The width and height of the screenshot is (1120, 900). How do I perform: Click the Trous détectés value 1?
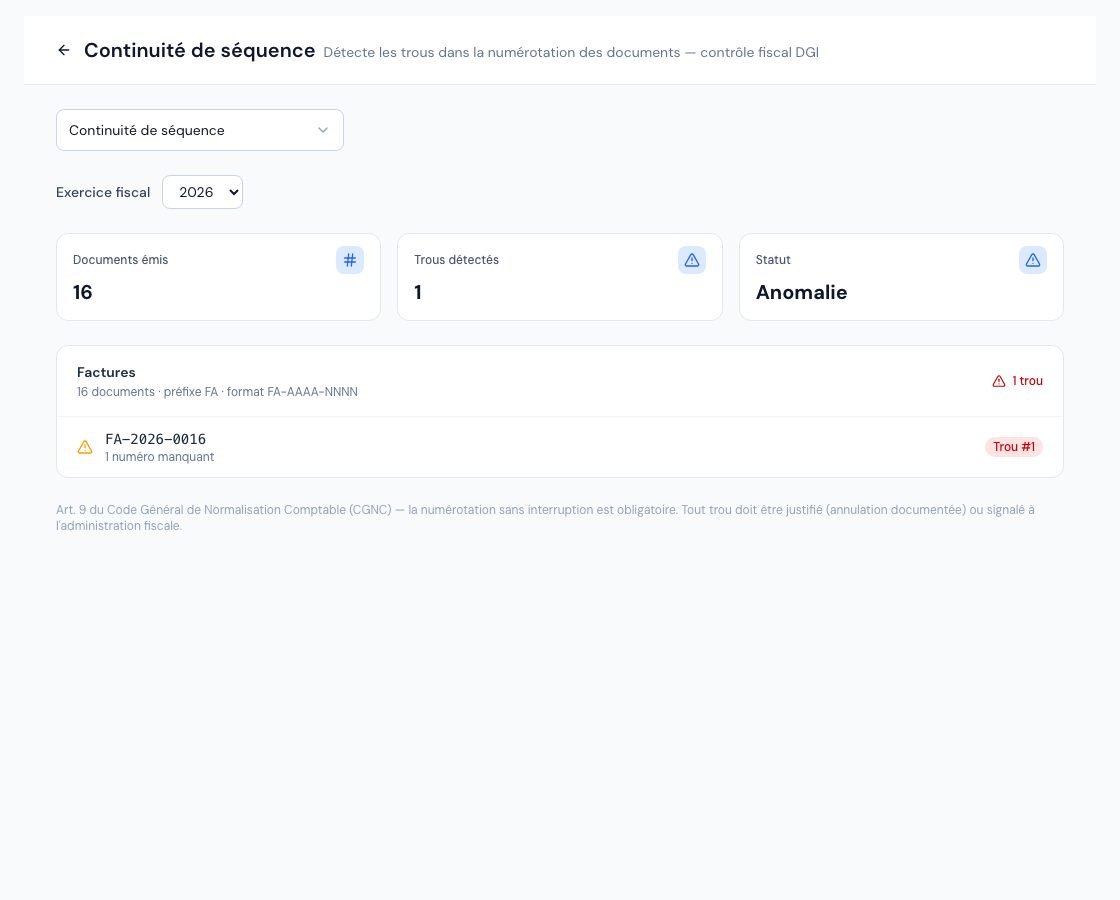pos(418,292)
